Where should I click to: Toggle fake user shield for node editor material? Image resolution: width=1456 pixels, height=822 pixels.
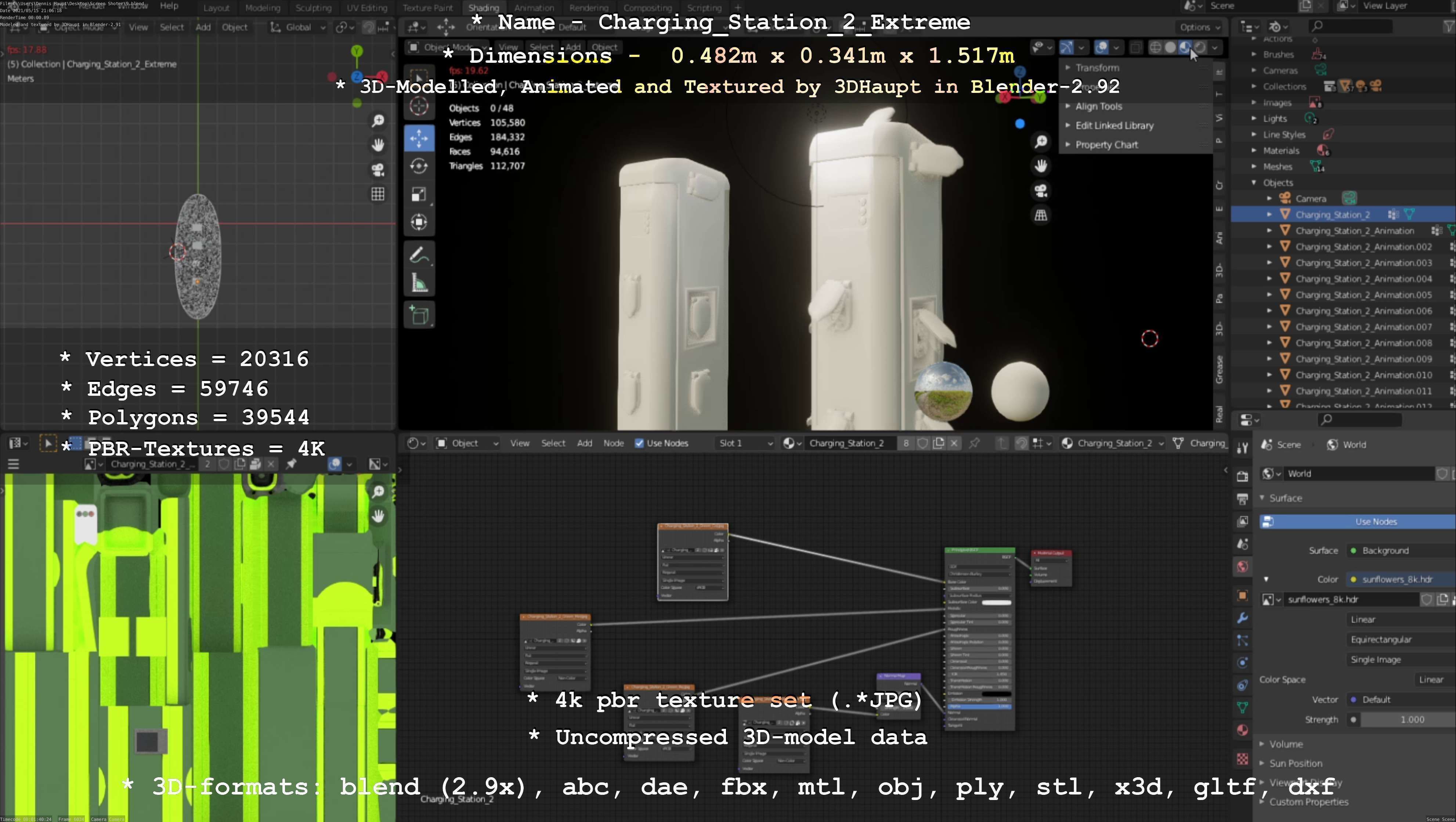click(x=922, y=443)
